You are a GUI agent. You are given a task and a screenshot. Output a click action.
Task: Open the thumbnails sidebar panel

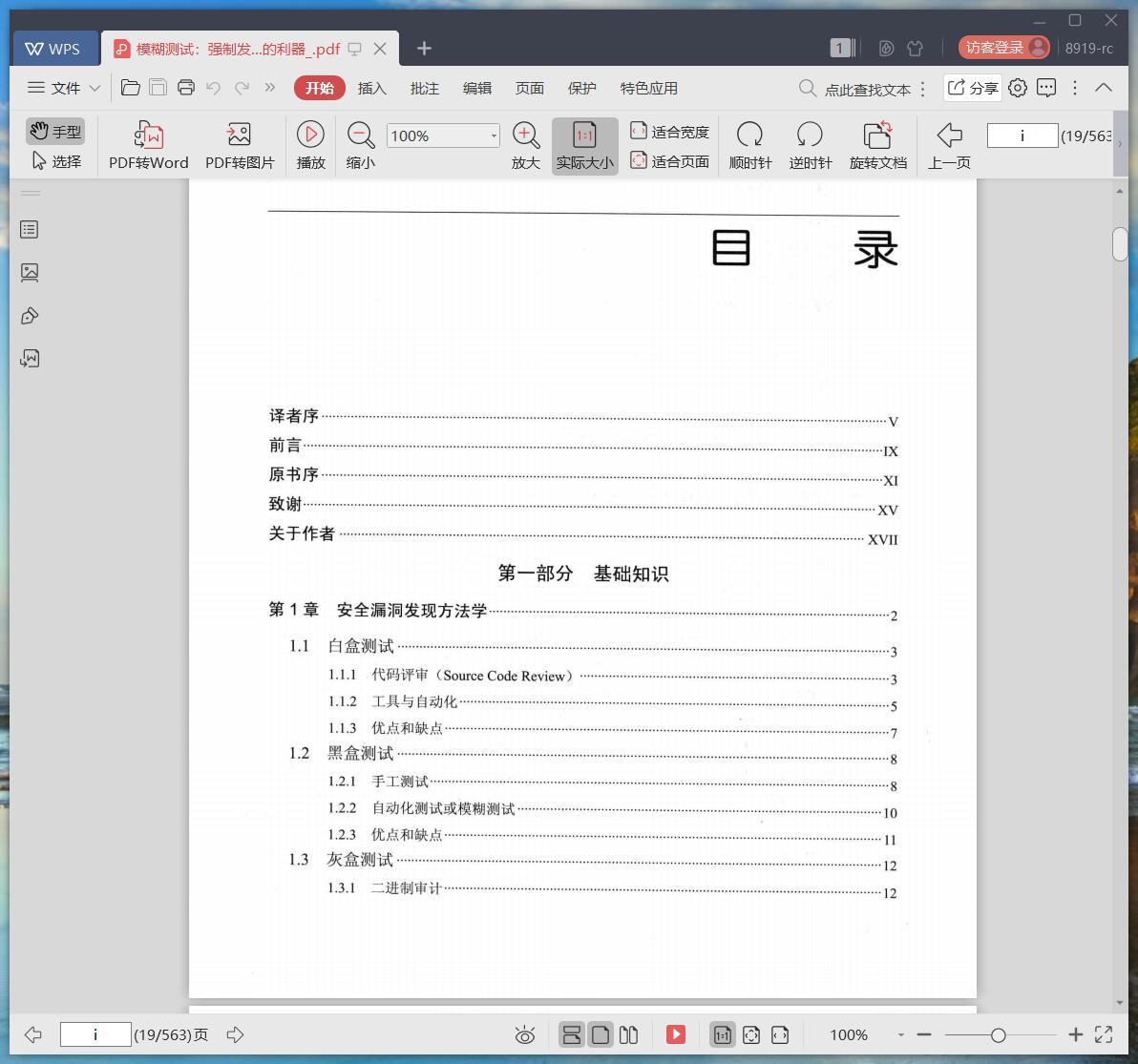coord(30,273)
